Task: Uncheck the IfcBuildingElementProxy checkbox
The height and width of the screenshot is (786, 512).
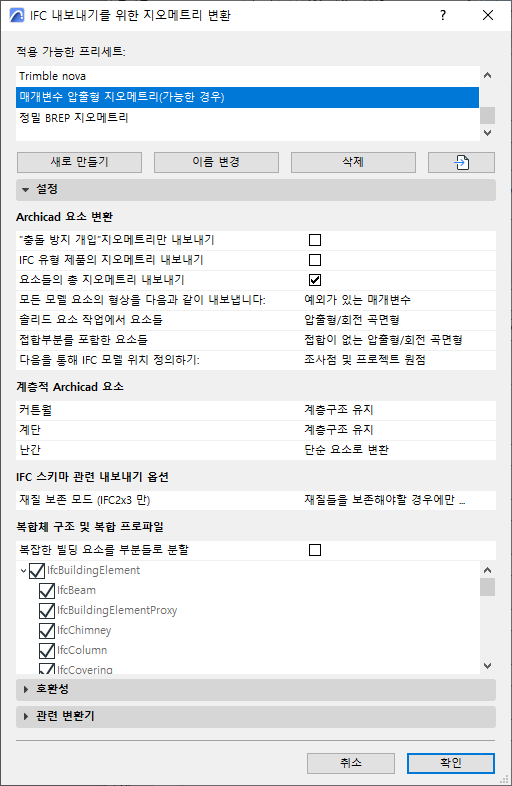Action: (47, 611)
